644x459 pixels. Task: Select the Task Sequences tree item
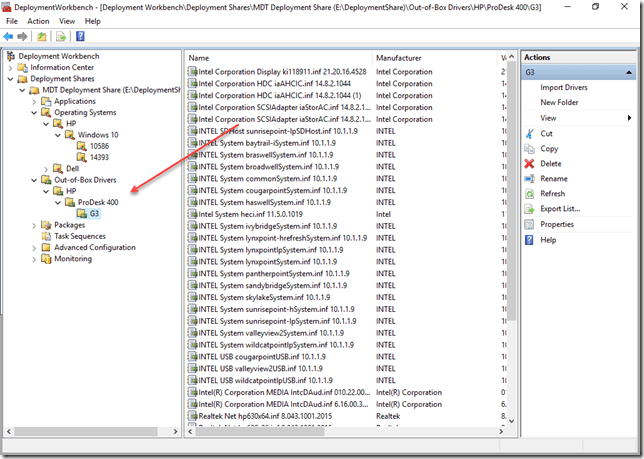(79, 236)
